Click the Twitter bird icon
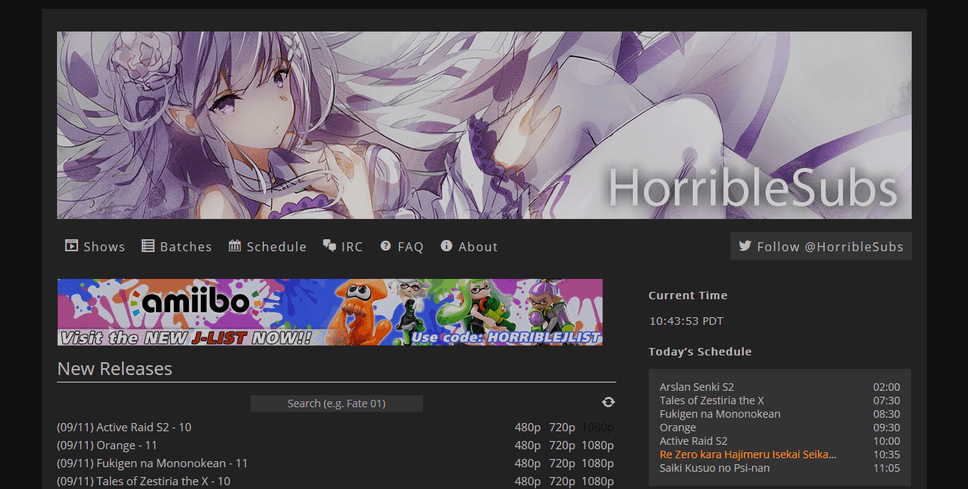Screen dimensions: 968x489 [x=745, y=246]
